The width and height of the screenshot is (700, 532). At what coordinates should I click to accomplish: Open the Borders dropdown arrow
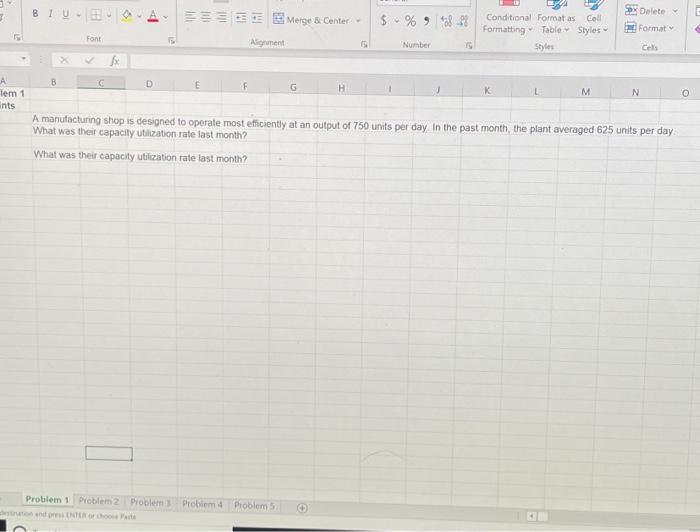click(108, 16)
